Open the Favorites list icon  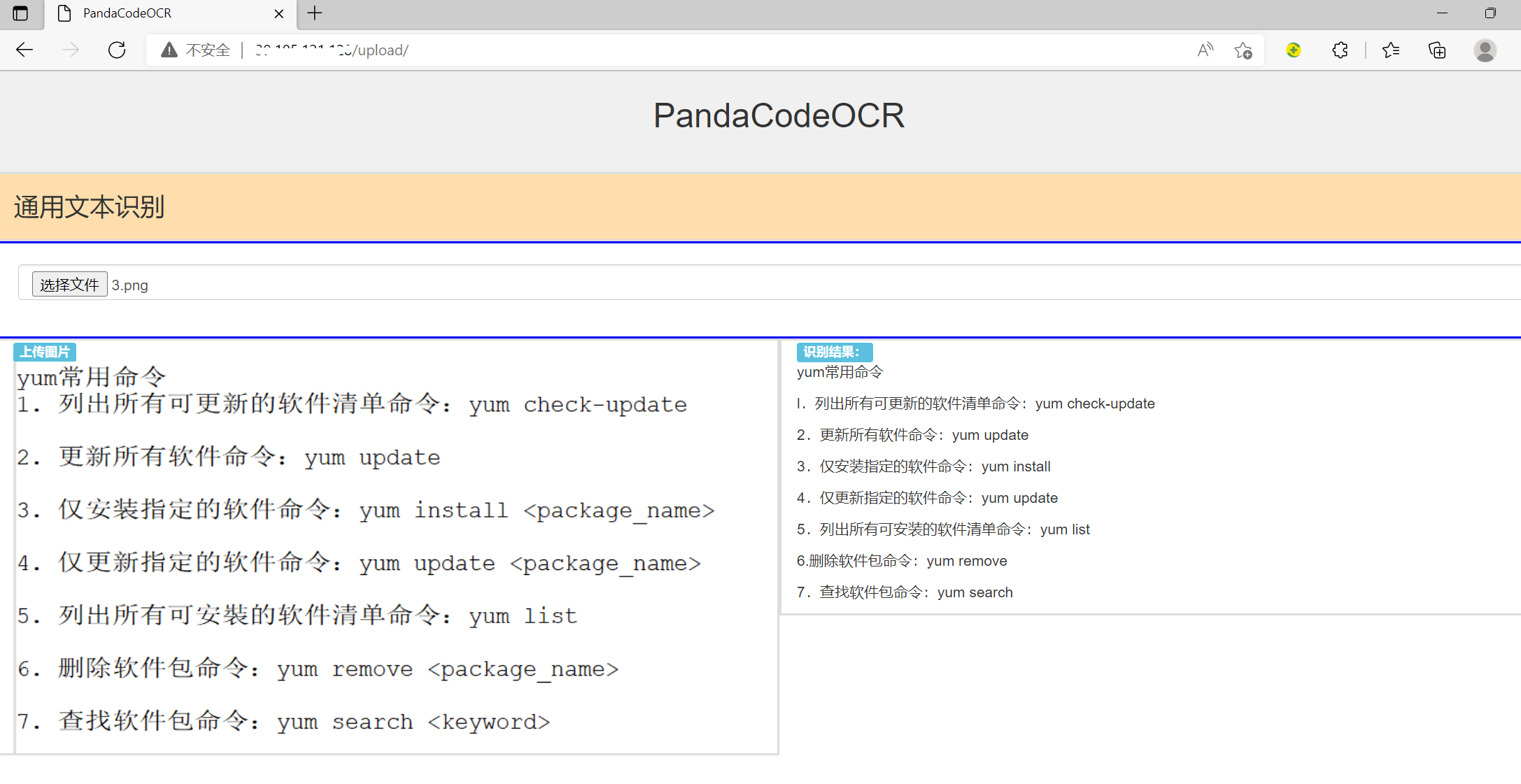coord(1391,50)
